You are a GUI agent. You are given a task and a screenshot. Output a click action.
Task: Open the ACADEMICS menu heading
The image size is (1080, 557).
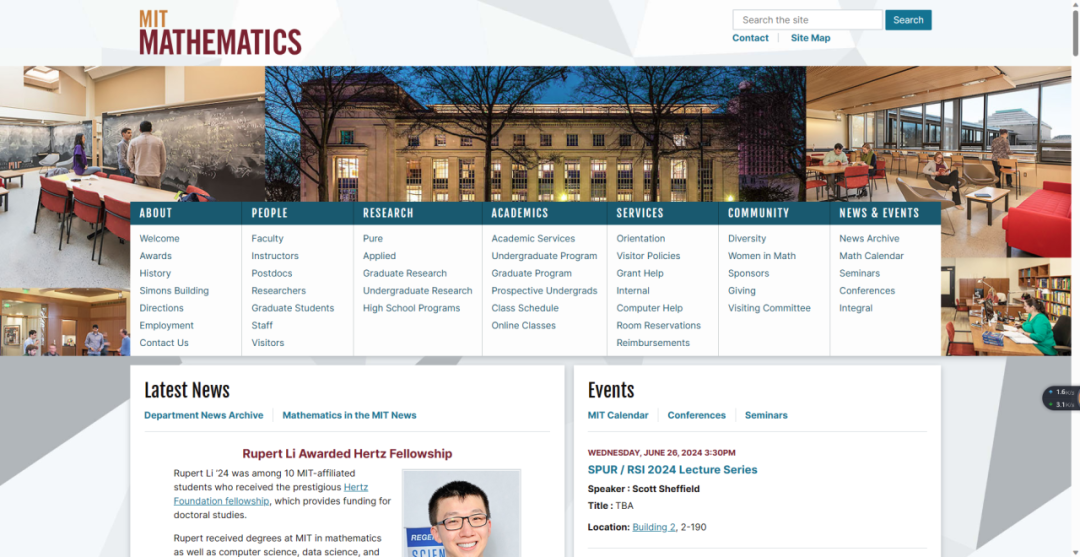[520, 213]
